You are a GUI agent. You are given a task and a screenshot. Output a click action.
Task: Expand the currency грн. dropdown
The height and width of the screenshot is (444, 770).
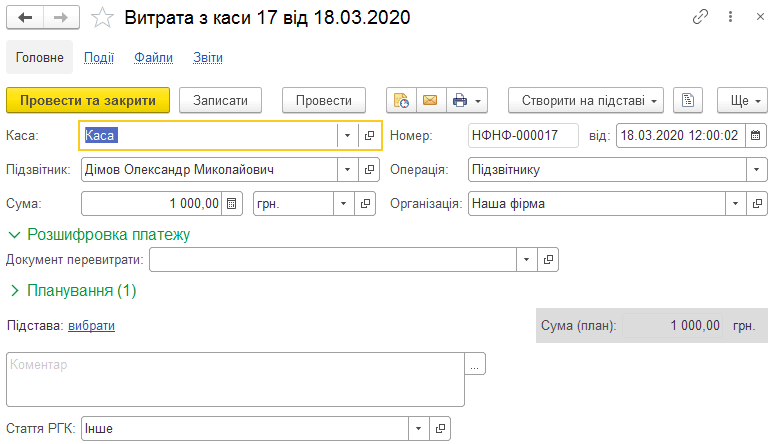[343, 203]
